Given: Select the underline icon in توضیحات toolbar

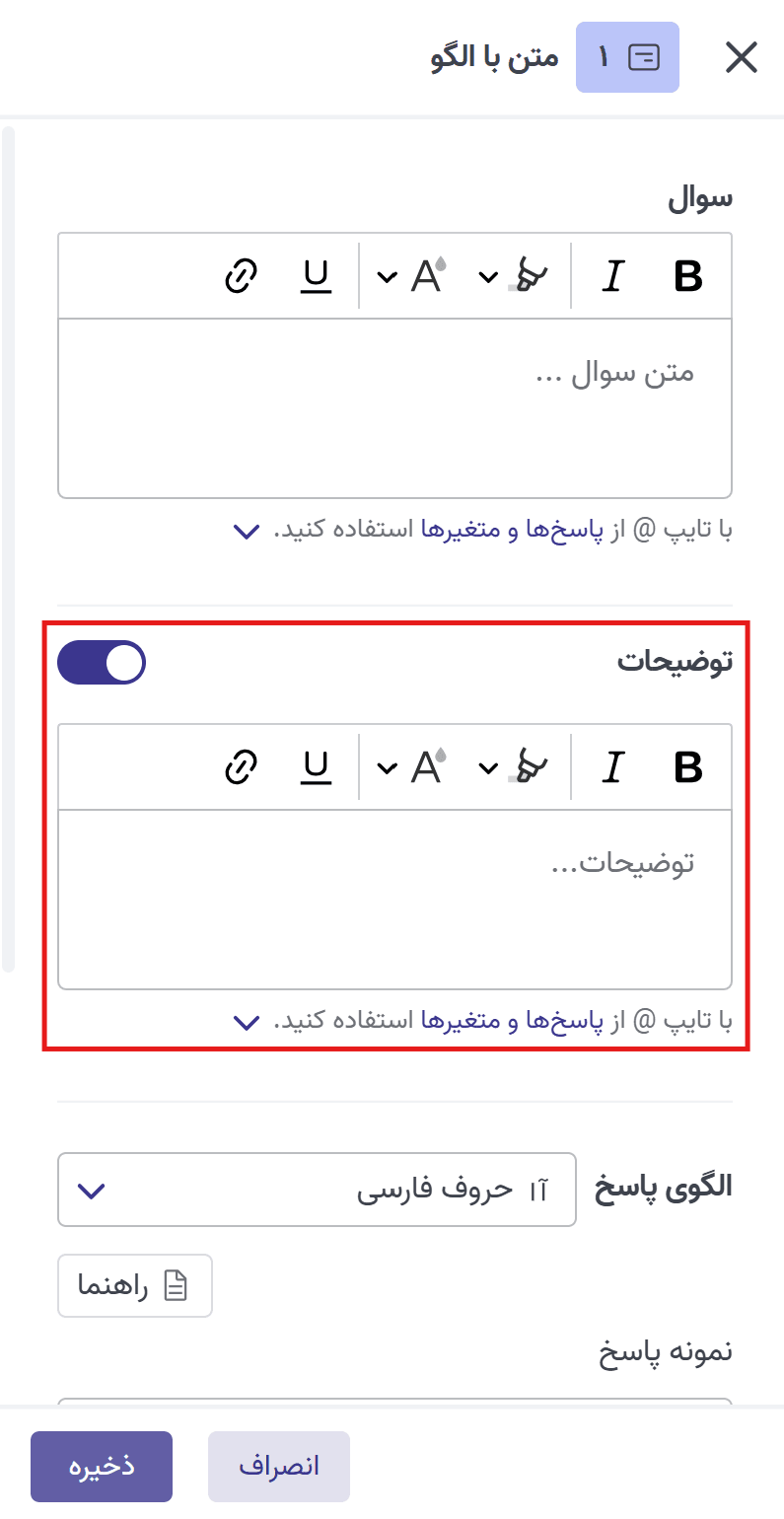Looking at the screenshot, I should tap(314, 766).
